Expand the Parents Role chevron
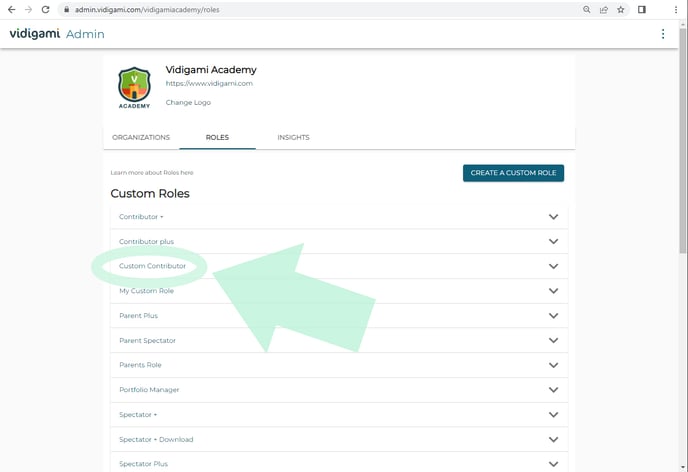 click(553, 365)
